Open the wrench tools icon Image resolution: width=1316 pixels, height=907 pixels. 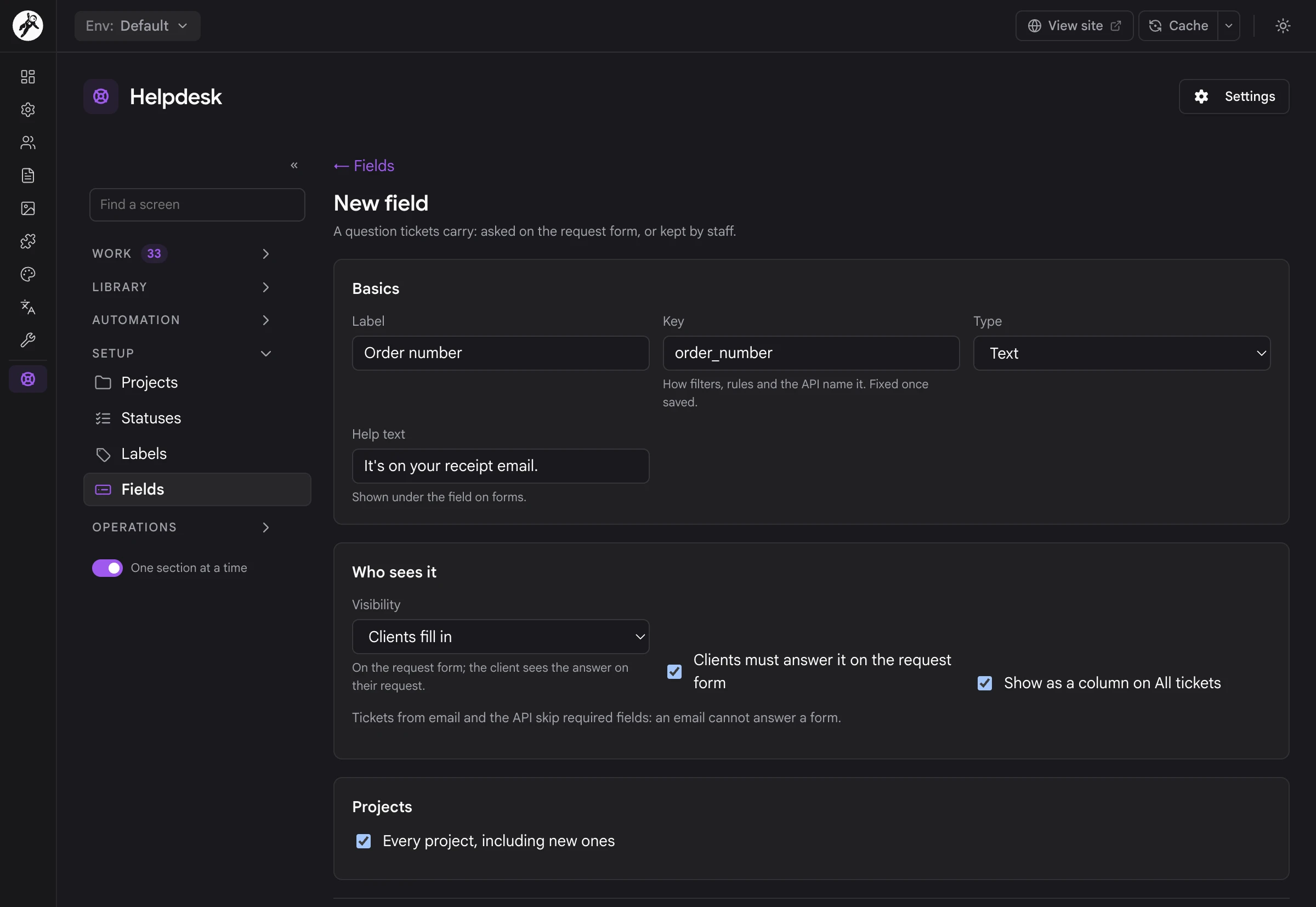point(28,341)
